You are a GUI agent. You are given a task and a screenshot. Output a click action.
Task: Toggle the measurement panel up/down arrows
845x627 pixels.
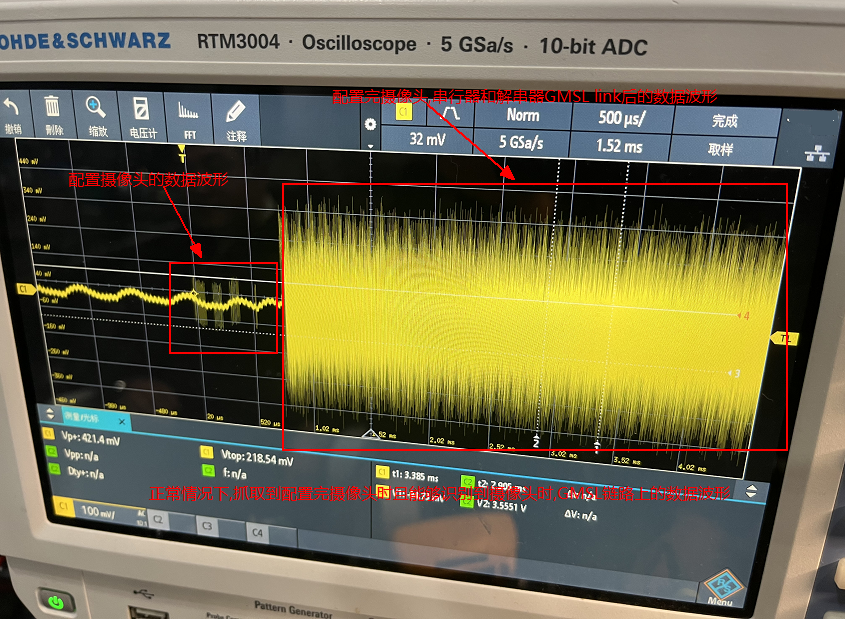50,414
